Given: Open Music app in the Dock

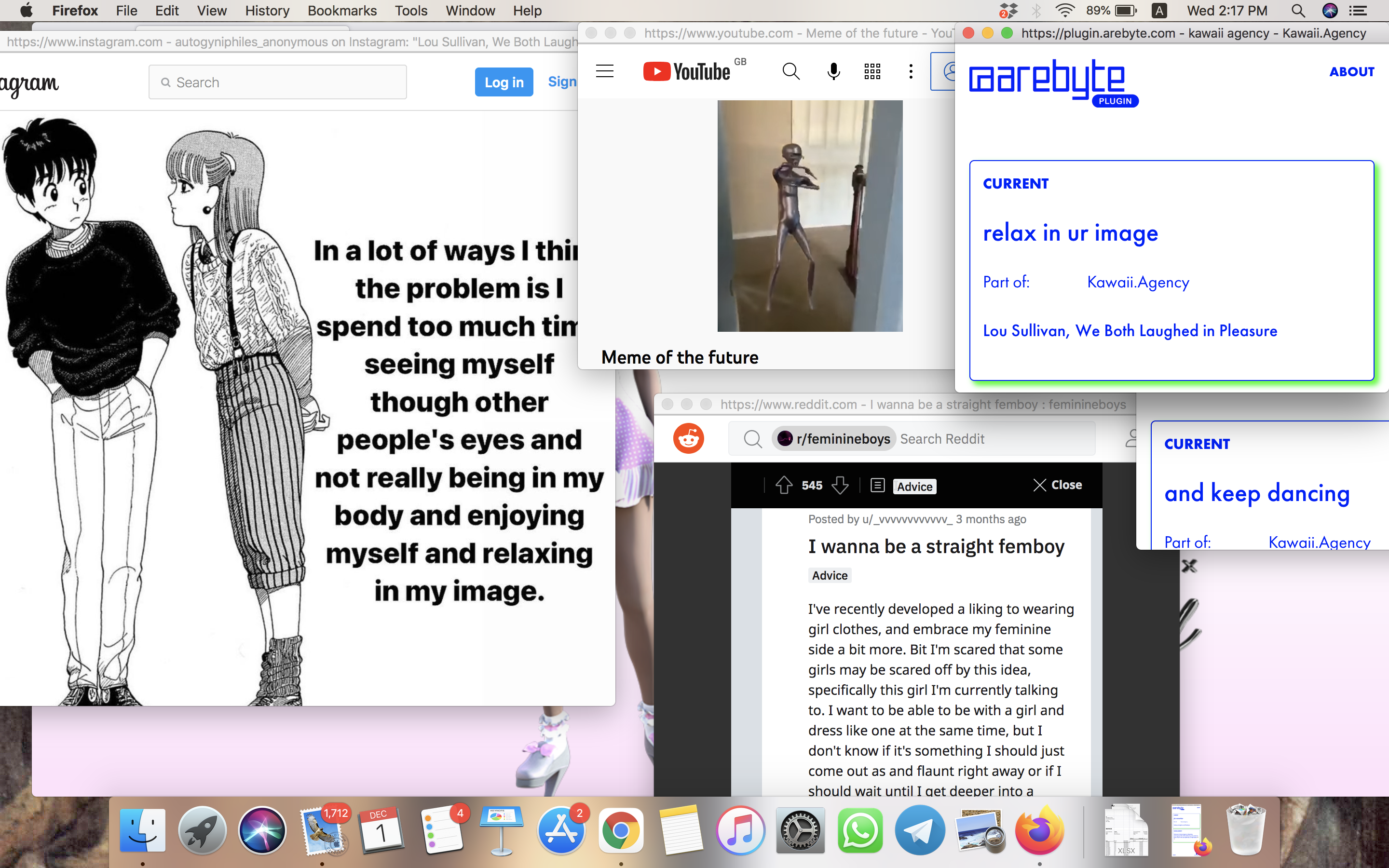Looking at the screenshot, I should [x=740, y=830].
